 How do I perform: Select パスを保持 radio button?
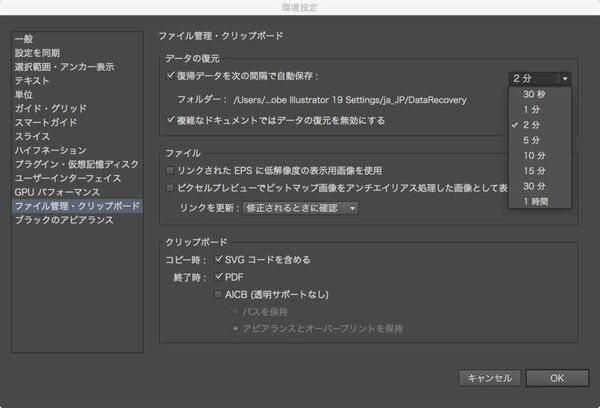tap(236, 312)
